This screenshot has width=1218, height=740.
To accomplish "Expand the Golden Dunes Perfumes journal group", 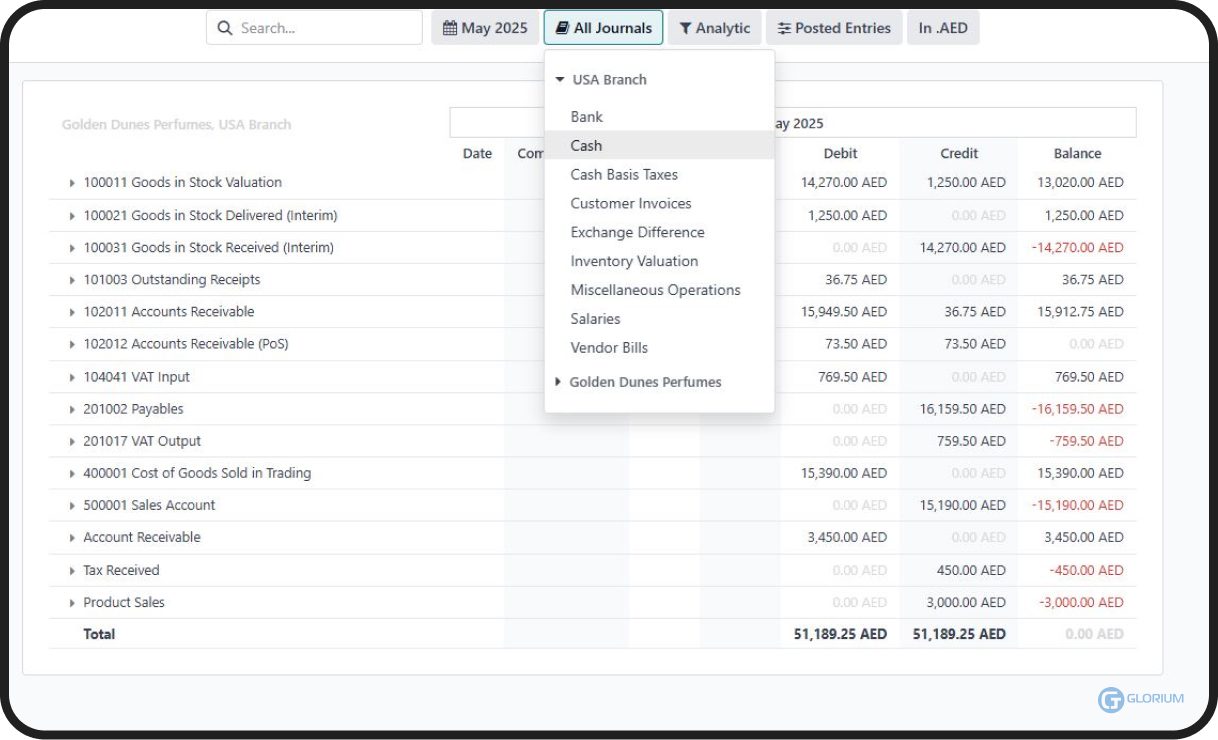I will coord(558,382).
